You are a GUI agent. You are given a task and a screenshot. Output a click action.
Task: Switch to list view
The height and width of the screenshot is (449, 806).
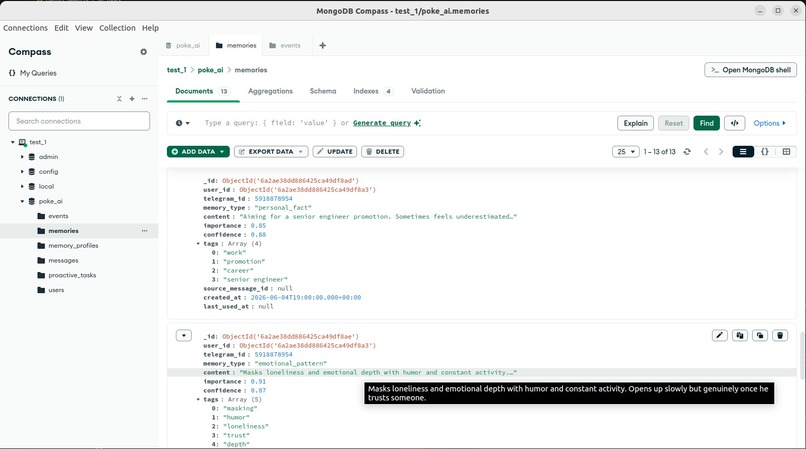click(x=743, y=152)
